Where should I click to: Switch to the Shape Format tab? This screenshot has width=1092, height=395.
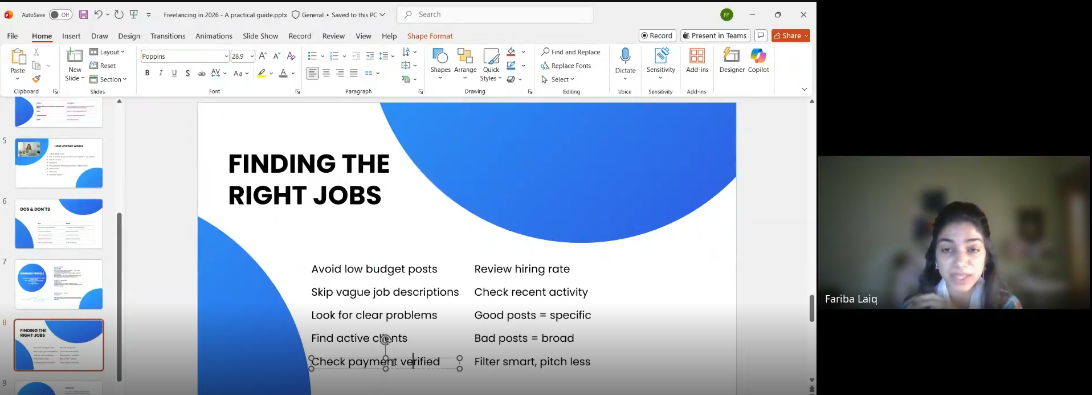[x=430, y=36]
